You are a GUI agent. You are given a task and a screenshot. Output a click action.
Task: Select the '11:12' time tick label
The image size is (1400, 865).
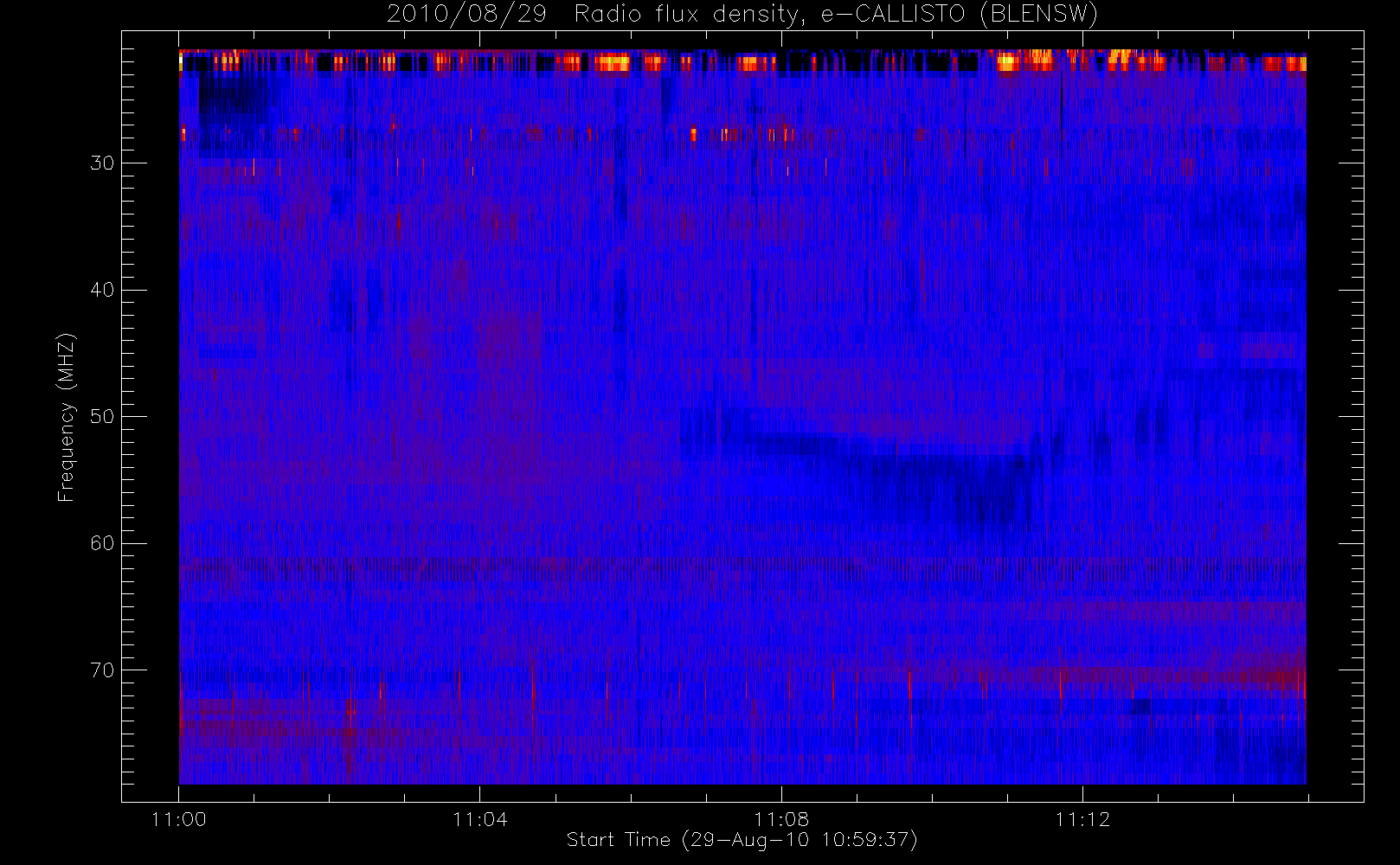click(x=1082, y=819)
